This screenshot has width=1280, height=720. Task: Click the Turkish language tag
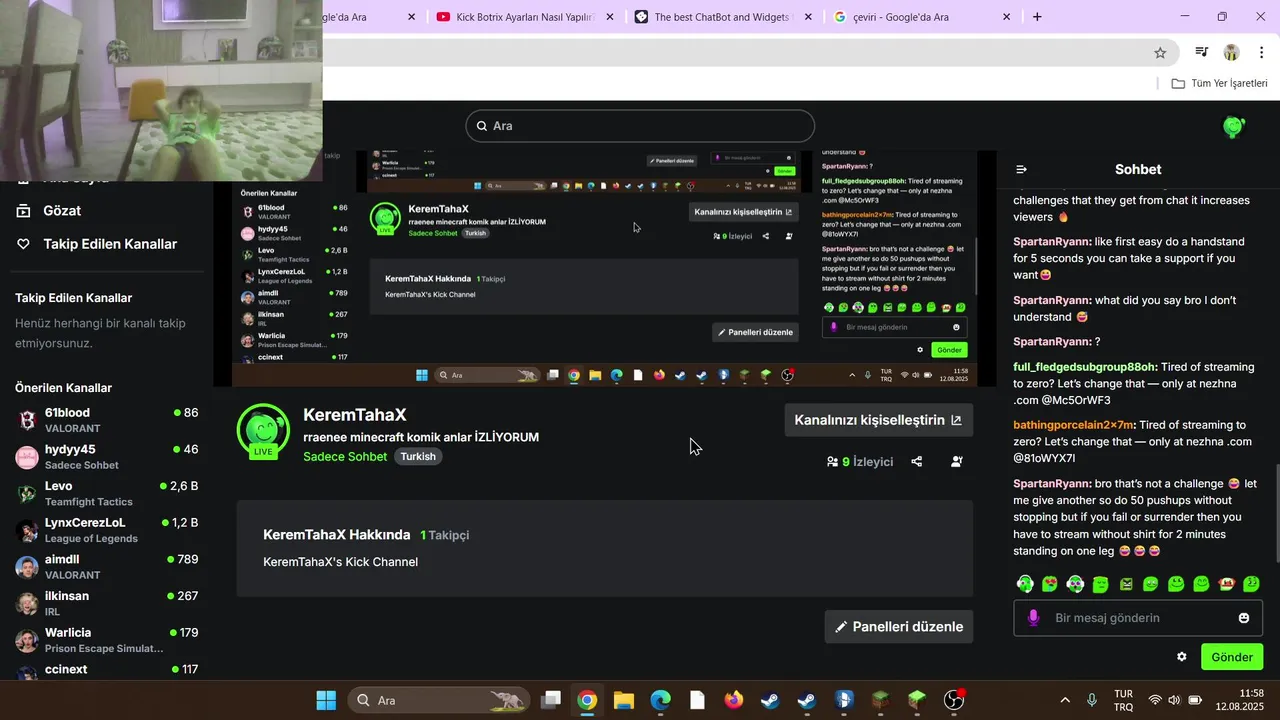(x=418, y=456)
